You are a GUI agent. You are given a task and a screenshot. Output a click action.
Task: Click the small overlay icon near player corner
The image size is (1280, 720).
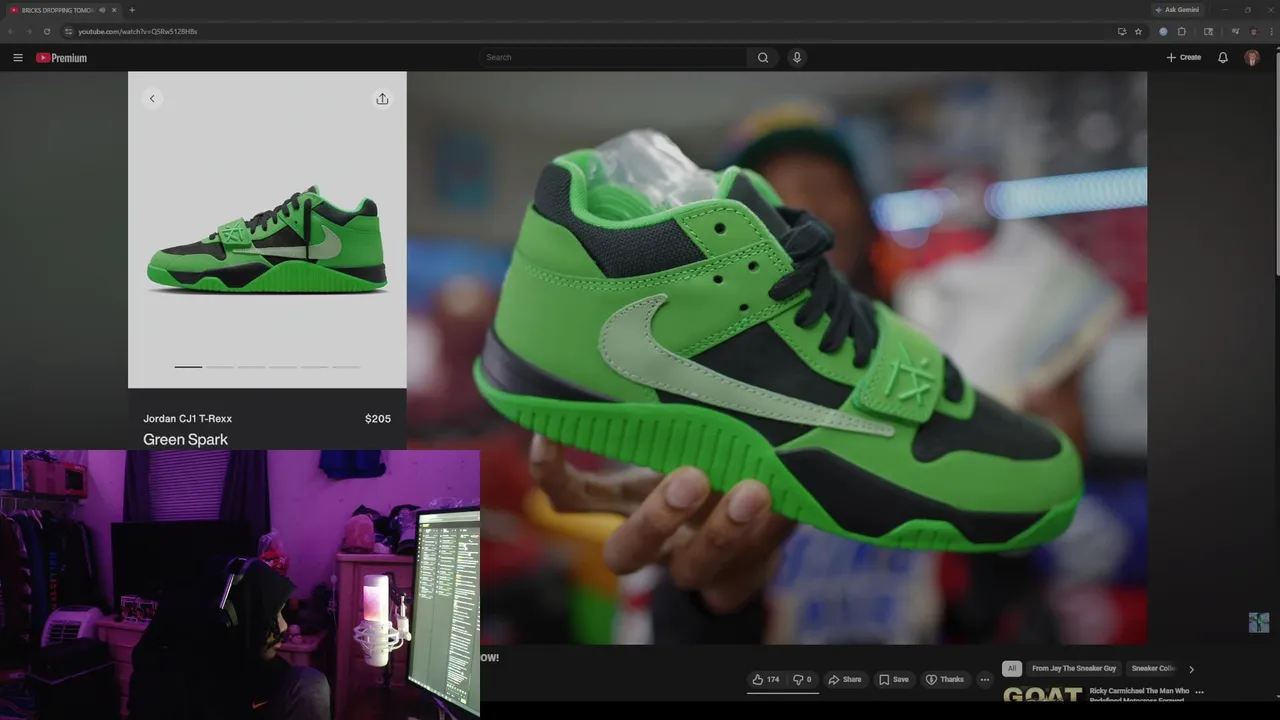coord(1259,623)
